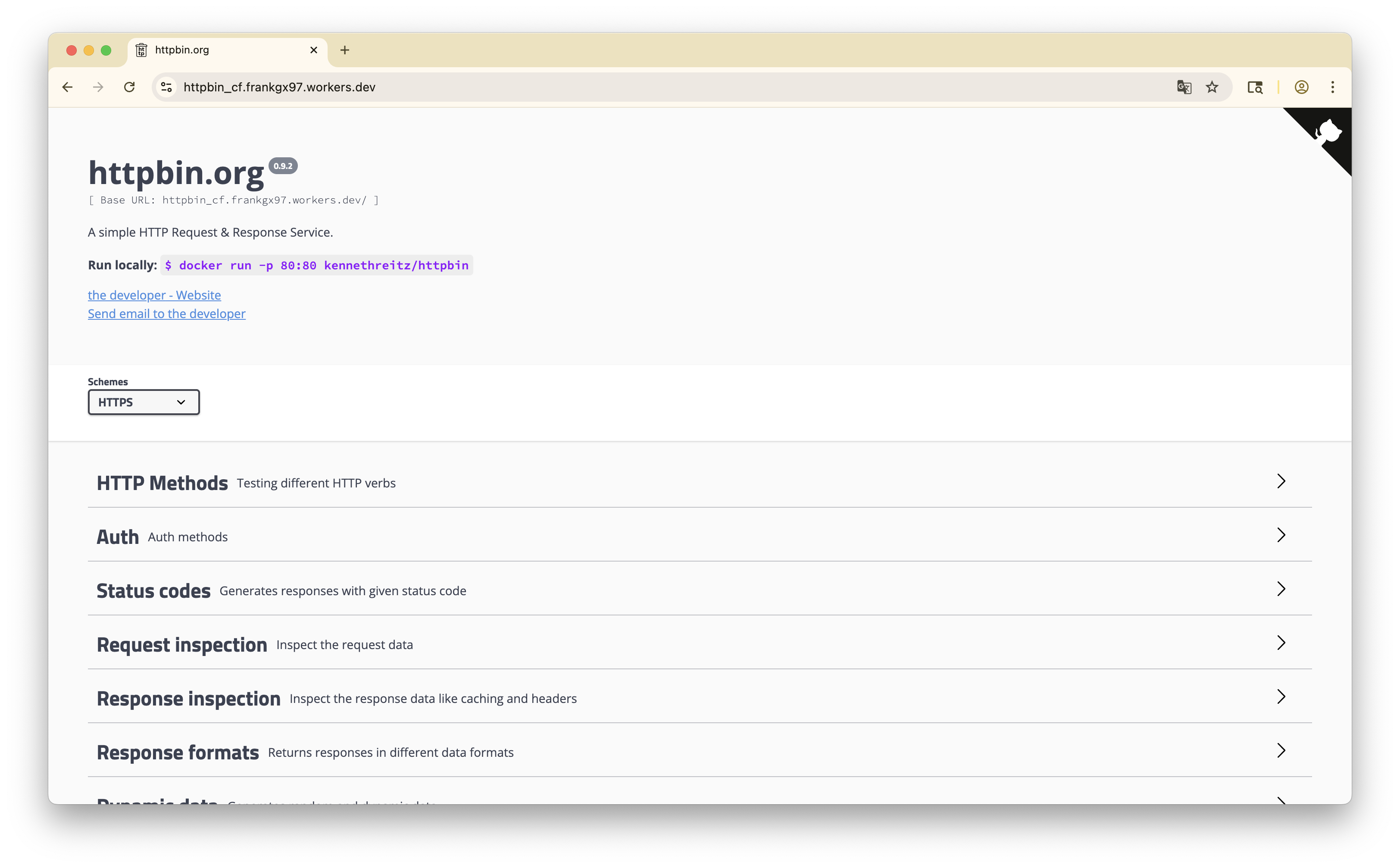The height and width of the screenshot is (868, 1400).
Task: Open Chrome's three-dot menu
Action: tap(1332, 87)
